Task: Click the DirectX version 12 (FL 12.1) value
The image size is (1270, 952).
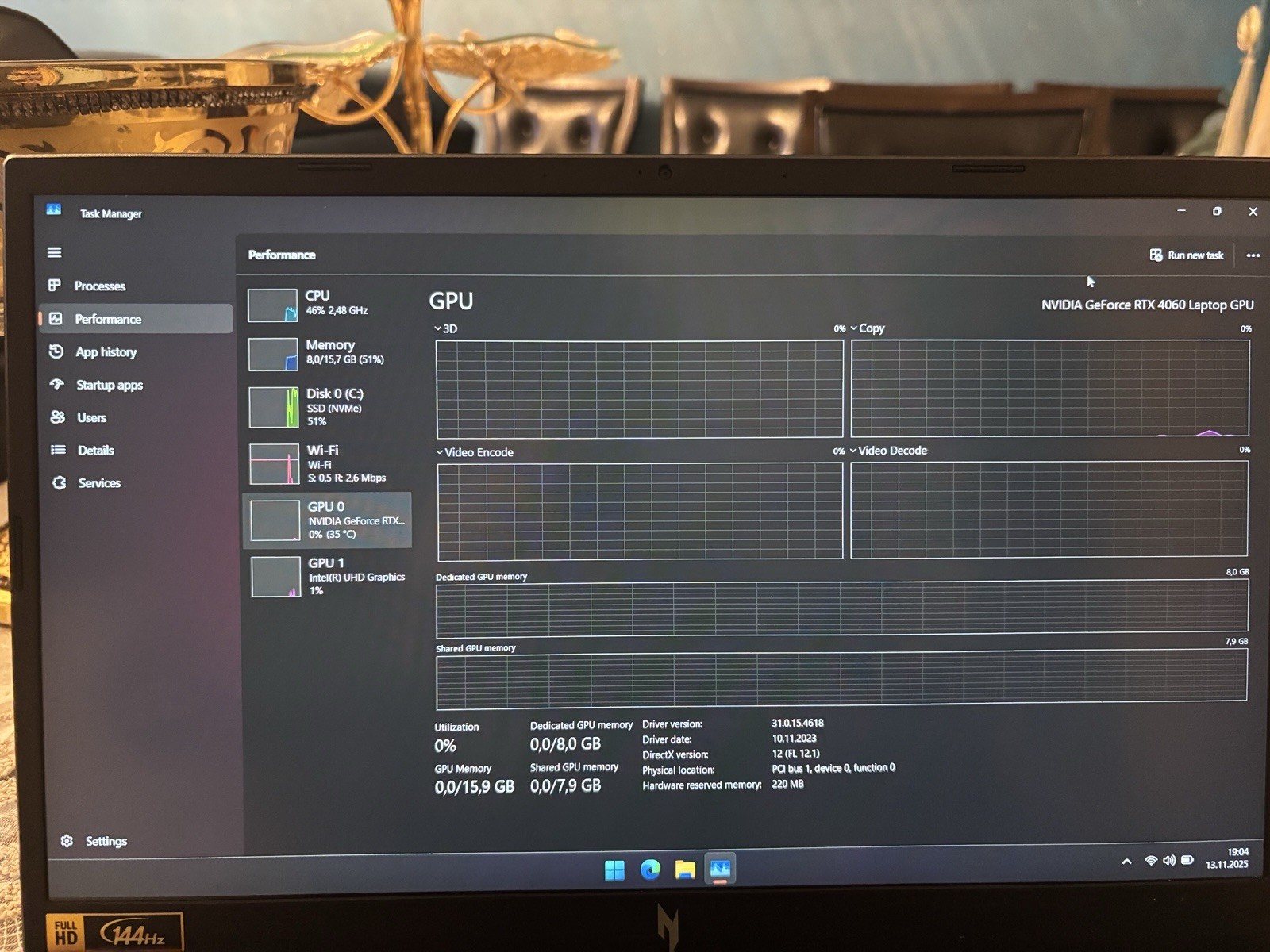Action: click(x=795, y=753)
